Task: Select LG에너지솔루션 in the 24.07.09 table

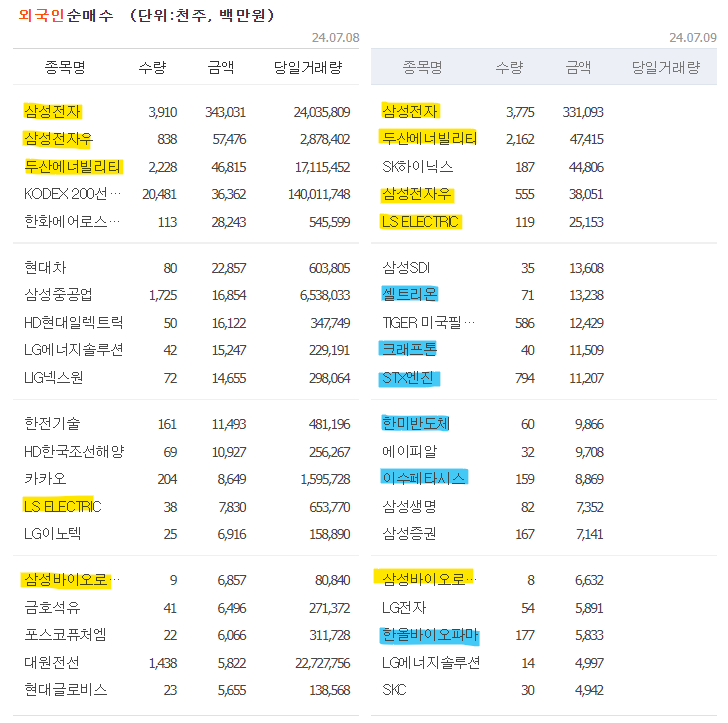Action: click(x=431, y=662)
